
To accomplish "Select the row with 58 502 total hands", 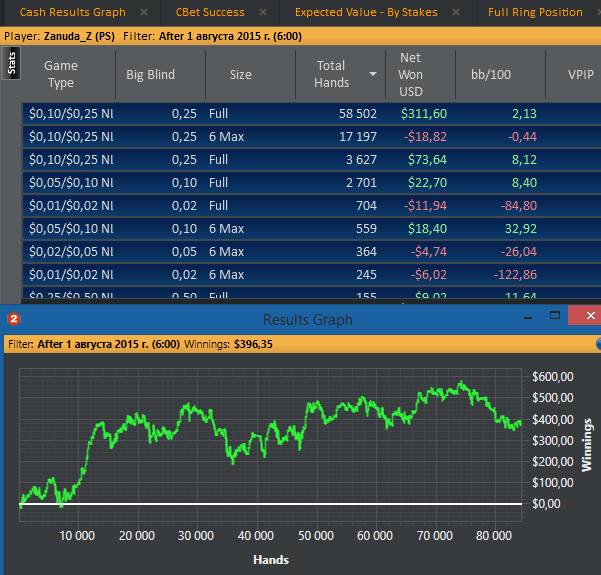I will [300, 114].
